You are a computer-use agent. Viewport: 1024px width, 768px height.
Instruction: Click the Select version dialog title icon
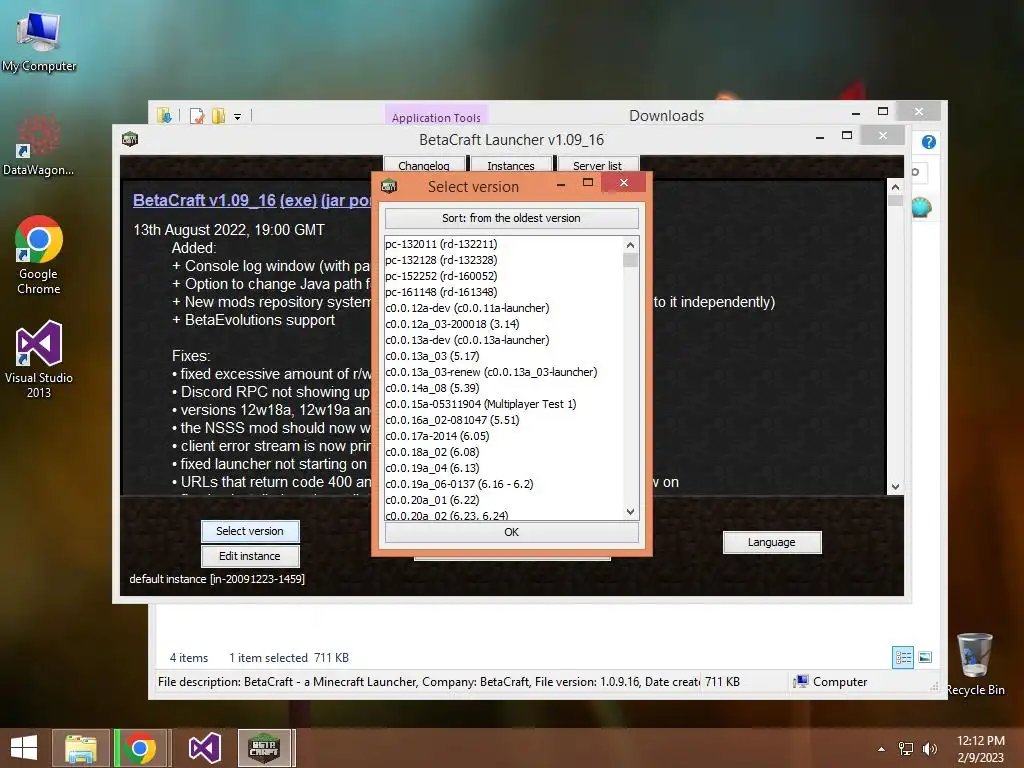pyautogui.click(x=389, y=187)
